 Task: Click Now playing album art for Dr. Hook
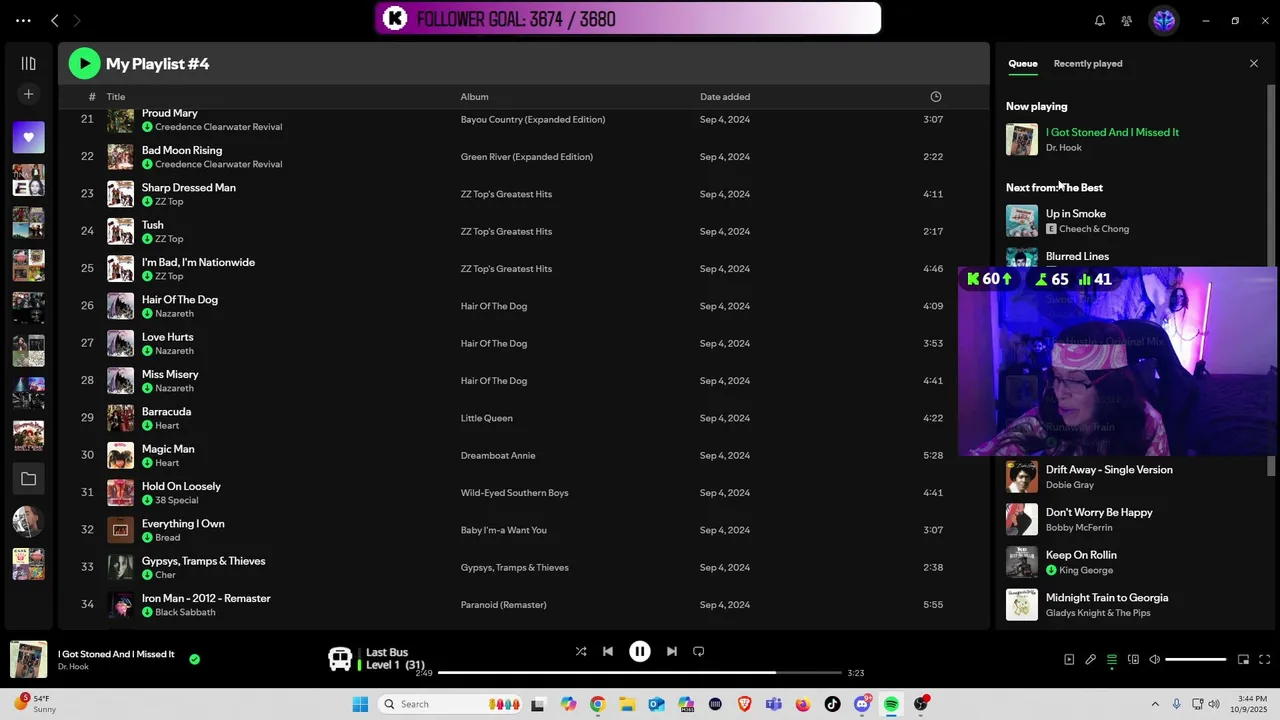(x=1022, y=139)
